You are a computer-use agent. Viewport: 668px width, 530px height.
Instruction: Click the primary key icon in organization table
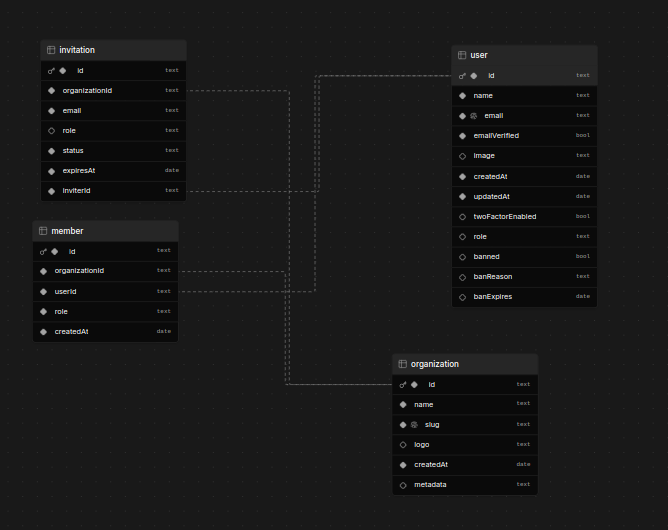point(402,385)
